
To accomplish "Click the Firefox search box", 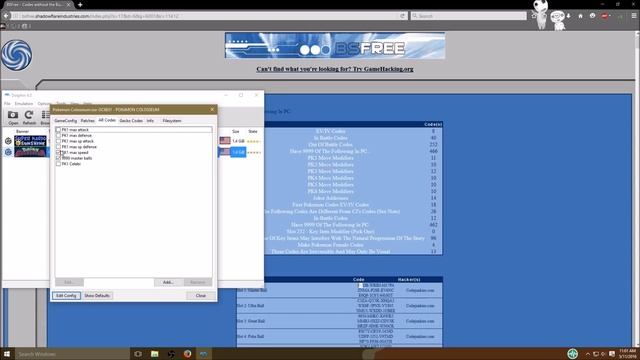I will pos(469,16).
